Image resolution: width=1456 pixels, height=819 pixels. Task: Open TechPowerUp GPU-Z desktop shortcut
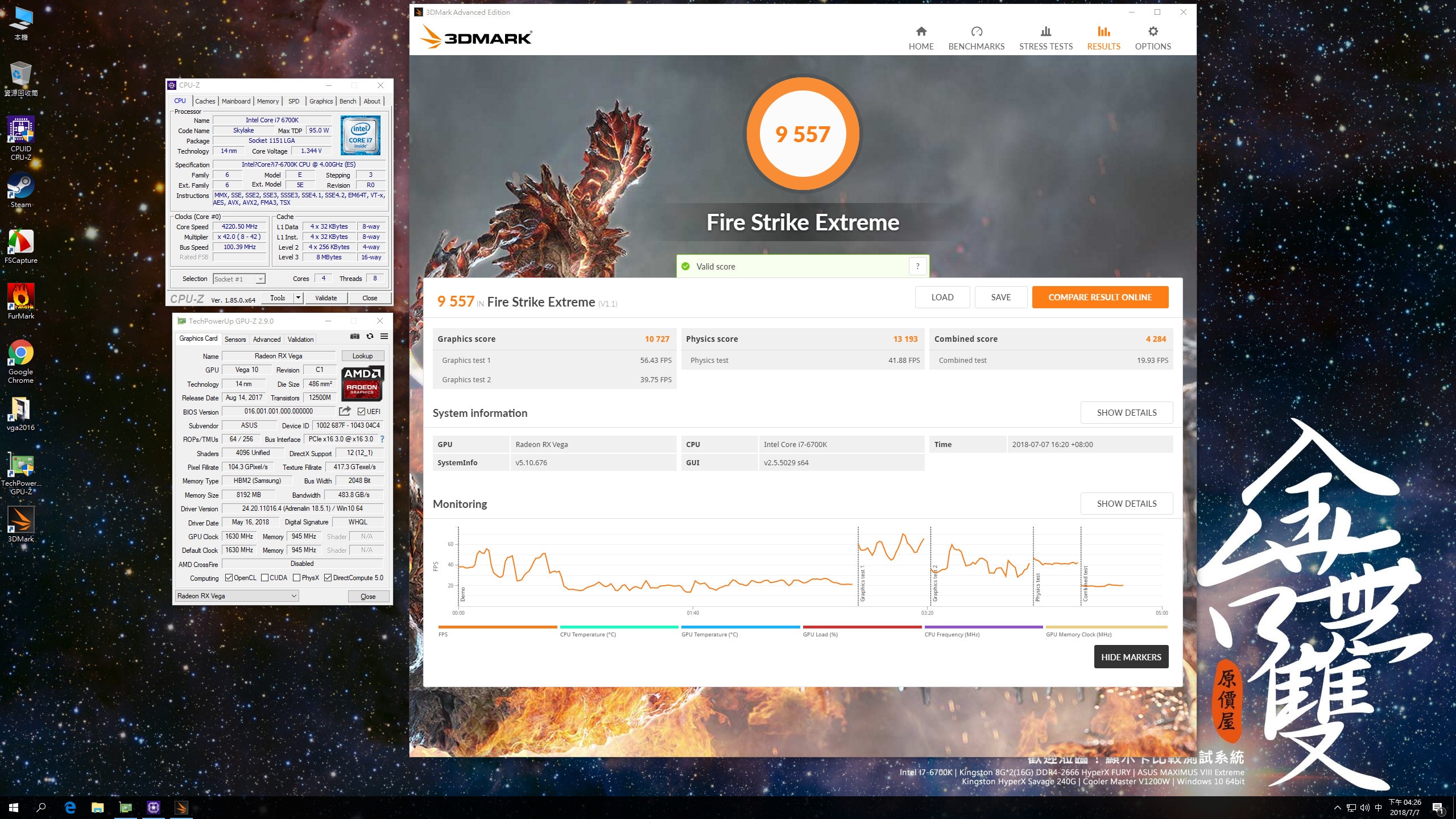pyautogui.click(x=21, y=474)
